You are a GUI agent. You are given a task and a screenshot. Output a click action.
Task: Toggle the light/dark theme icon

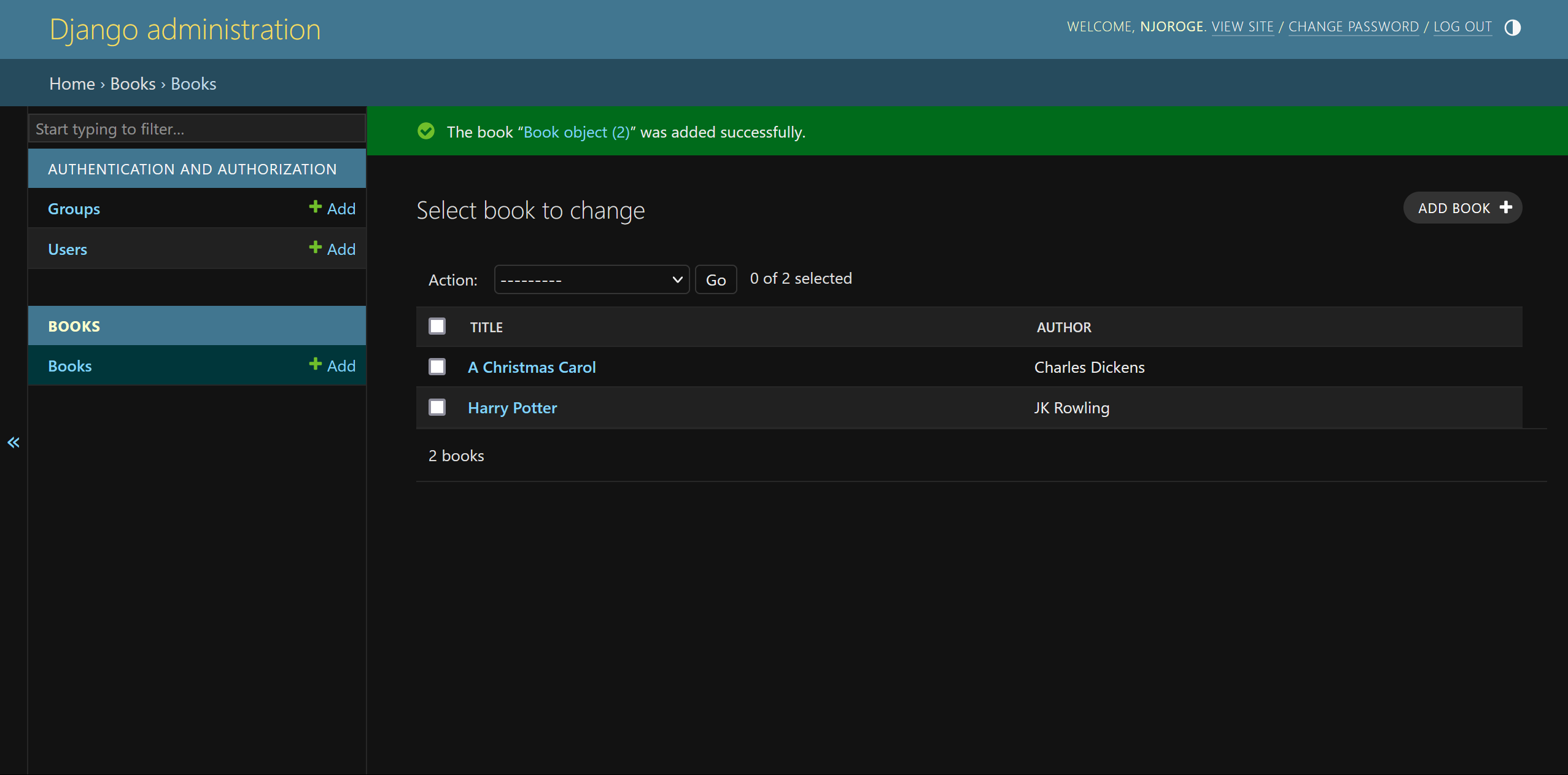pos(1512,28)
